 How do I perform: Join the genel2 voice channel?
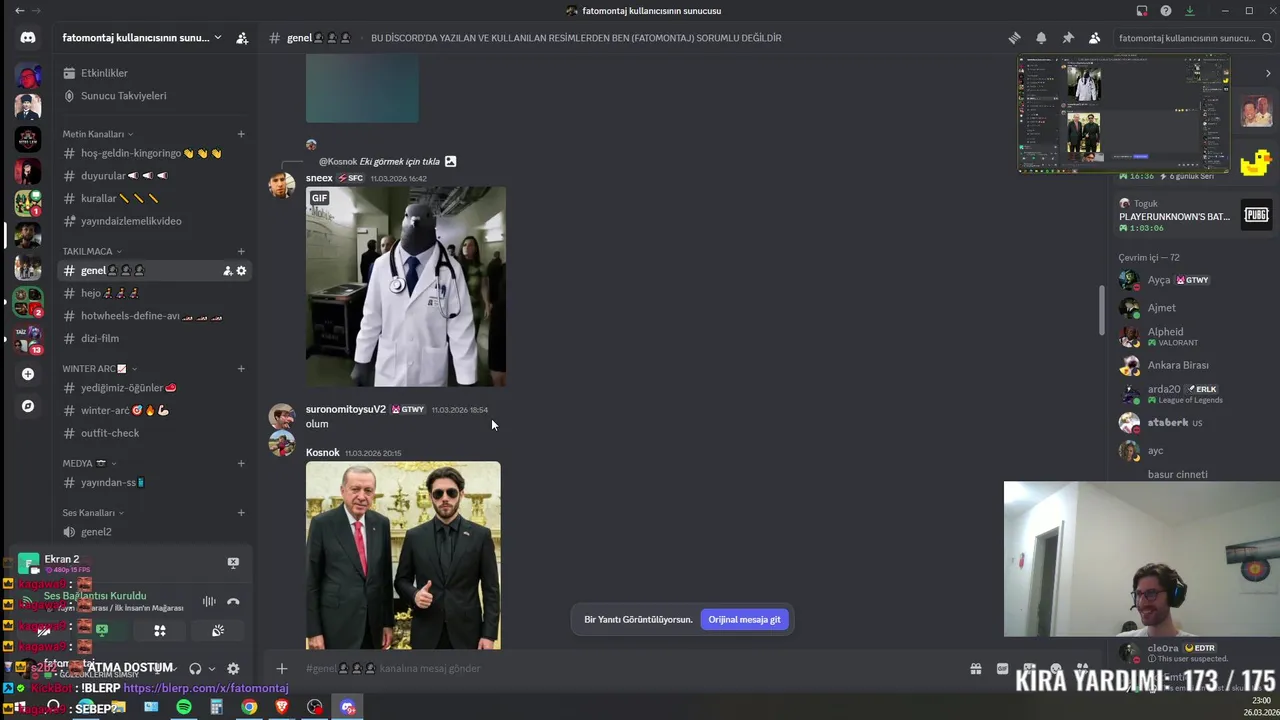pyautogui.click(x=152, y=532)
